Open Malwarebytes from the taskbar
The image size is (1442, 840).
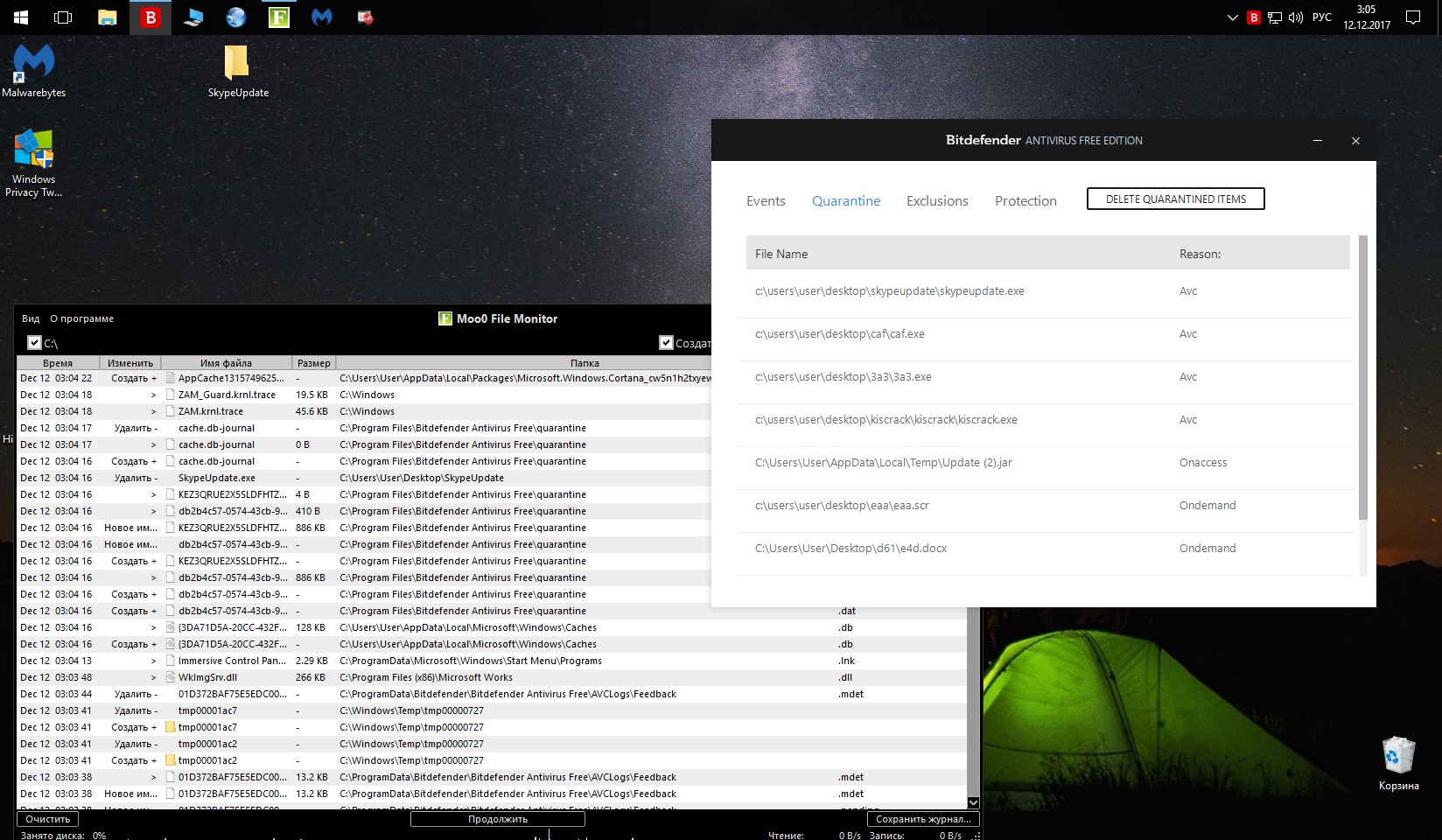(x=322, y=17)
